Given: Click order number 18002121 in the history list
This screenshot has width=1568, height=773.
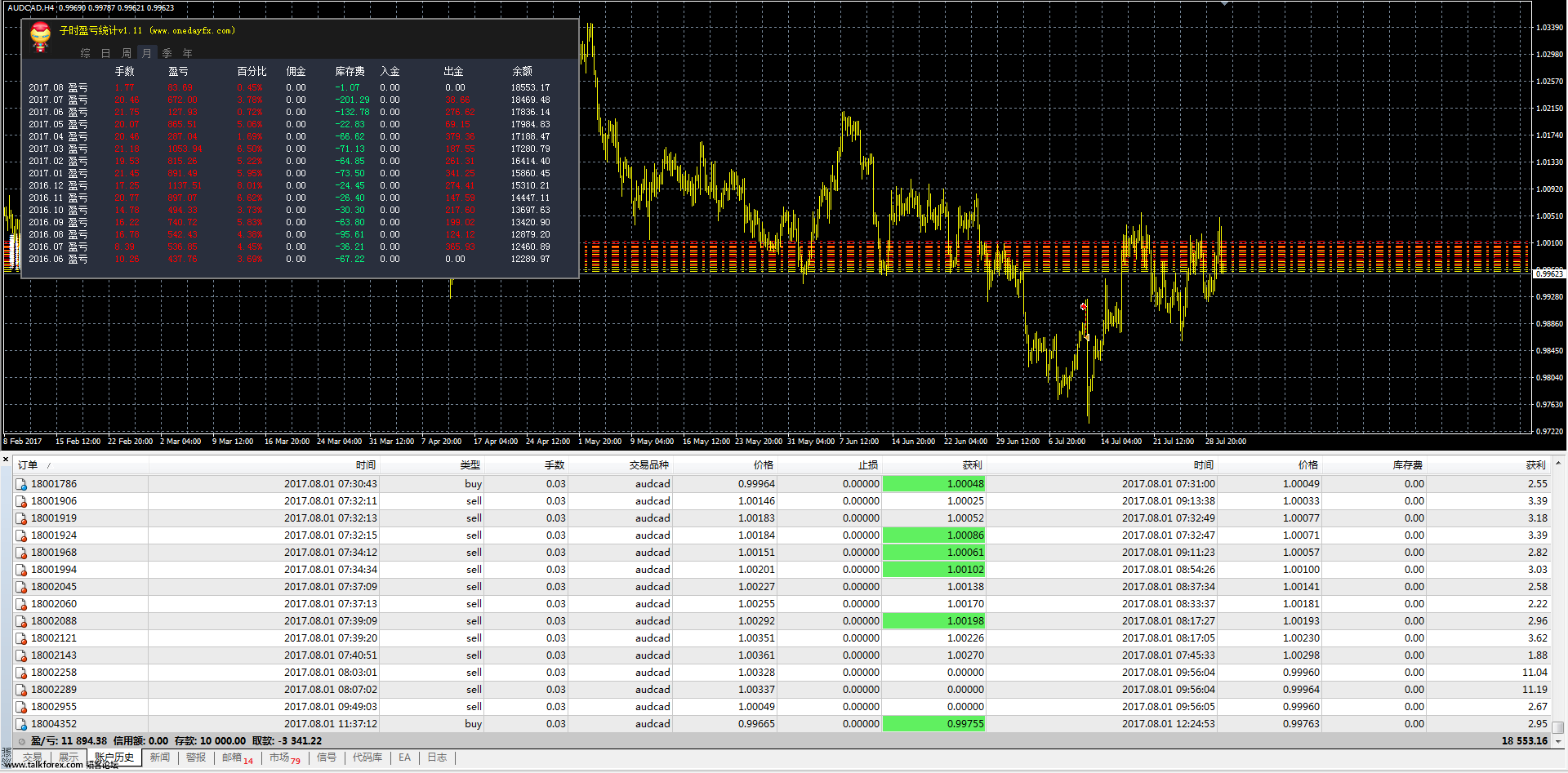Looking at the screenshot, I should (x=54, y=638).
